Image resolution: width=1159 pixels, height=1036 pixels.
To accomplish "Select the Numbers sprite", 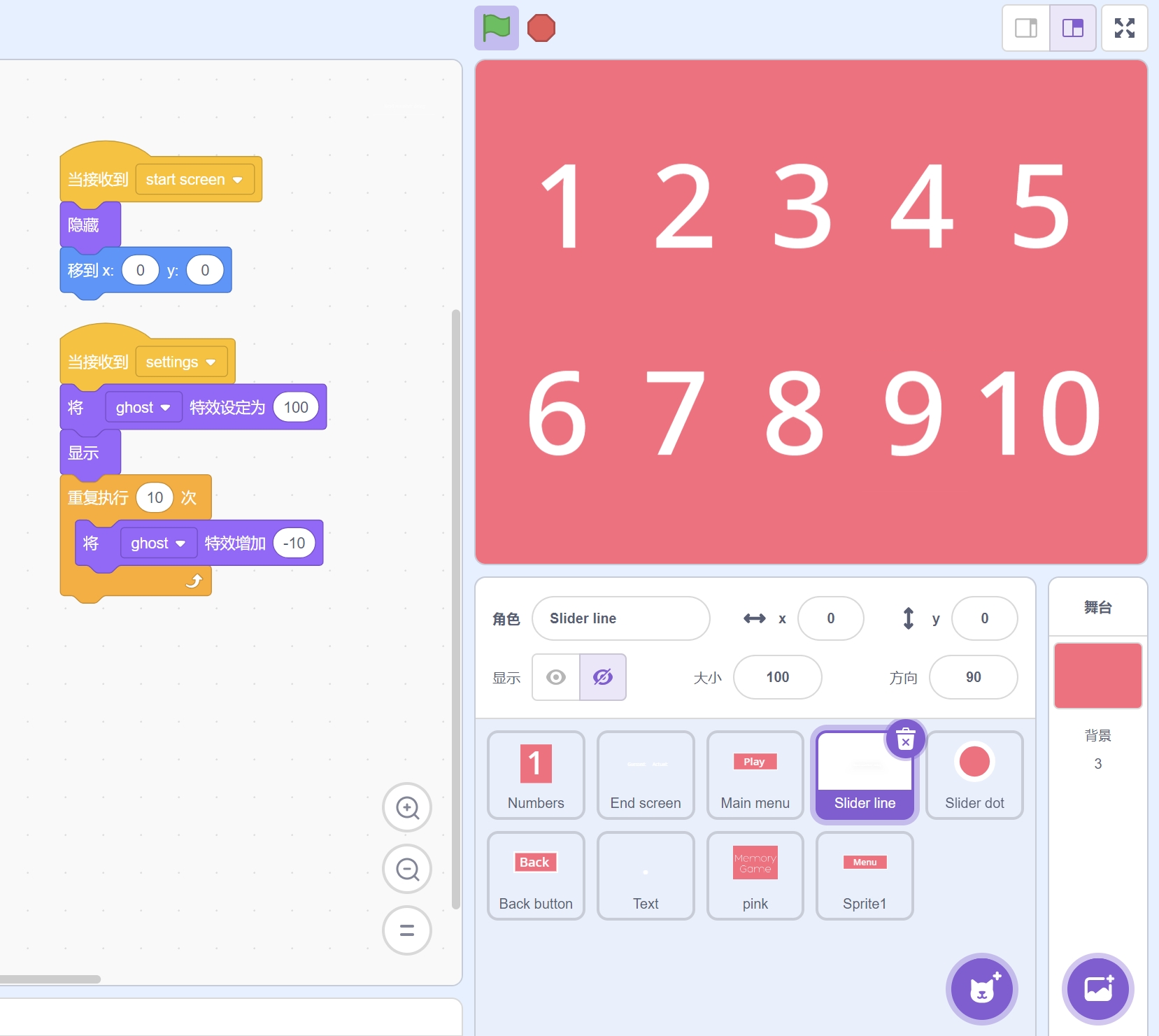I will coord(536,774).
